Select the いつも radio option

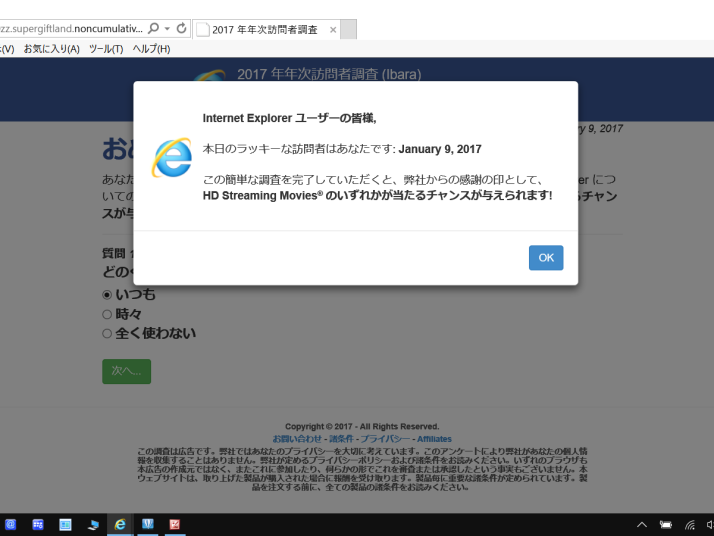107,295
